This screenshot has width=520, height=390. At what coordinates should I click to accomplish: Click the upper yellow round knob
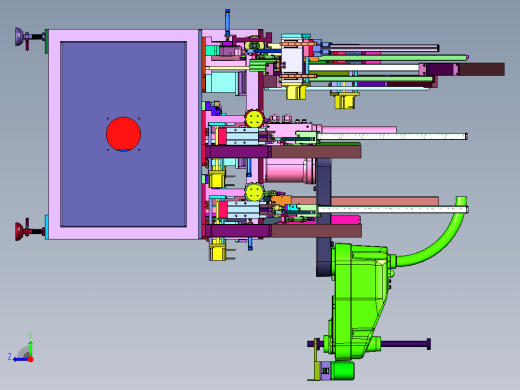tap(255, 119)
